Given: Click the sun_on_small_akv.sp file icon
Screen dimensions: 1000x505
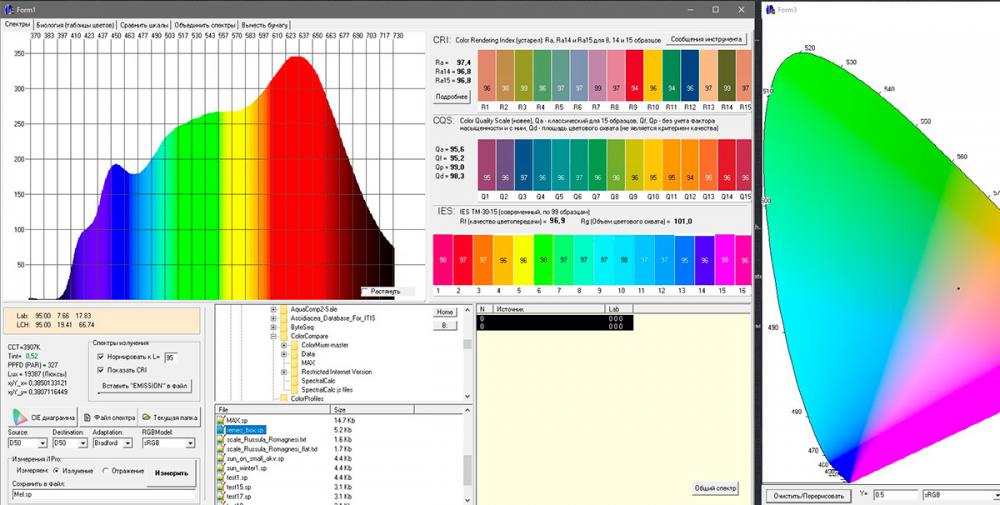Looking at the screenshot, I should click(x=221, y=458).
